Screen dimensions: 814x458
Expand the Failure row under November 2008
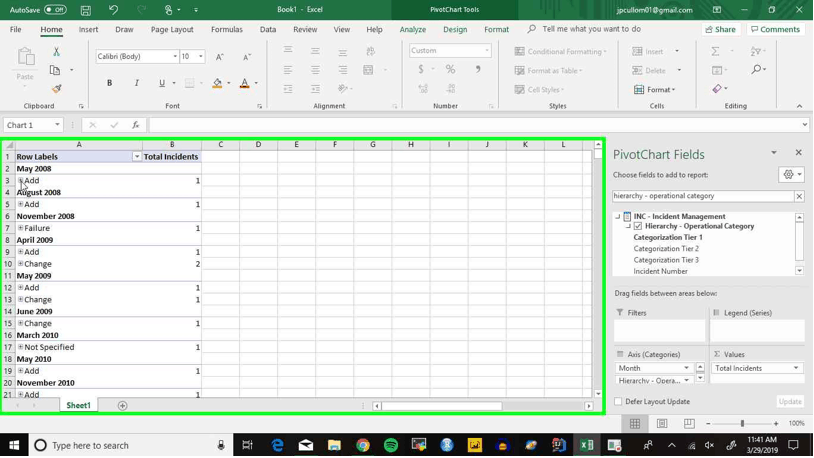coord(20,228)
